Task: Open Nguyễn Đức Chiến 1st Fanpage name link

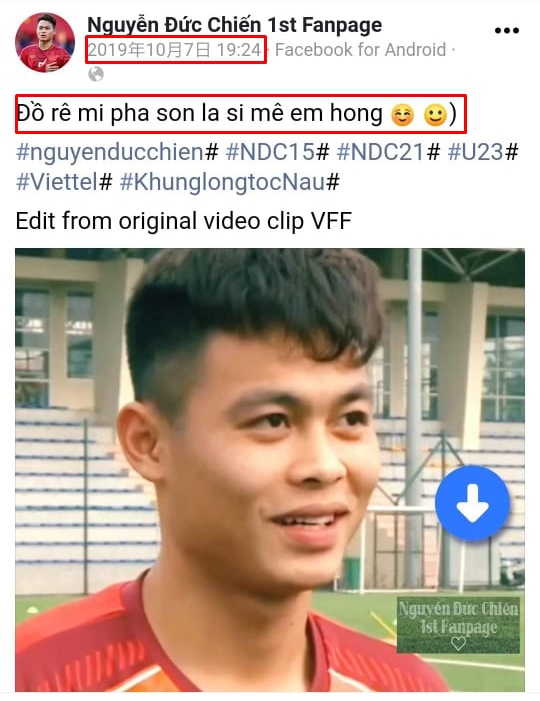Action: (x=234, y=25)
